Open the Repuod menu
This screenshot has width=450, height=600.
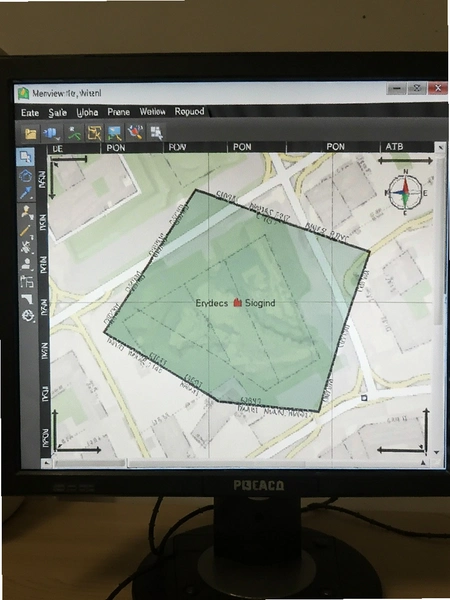pos(189,111)
